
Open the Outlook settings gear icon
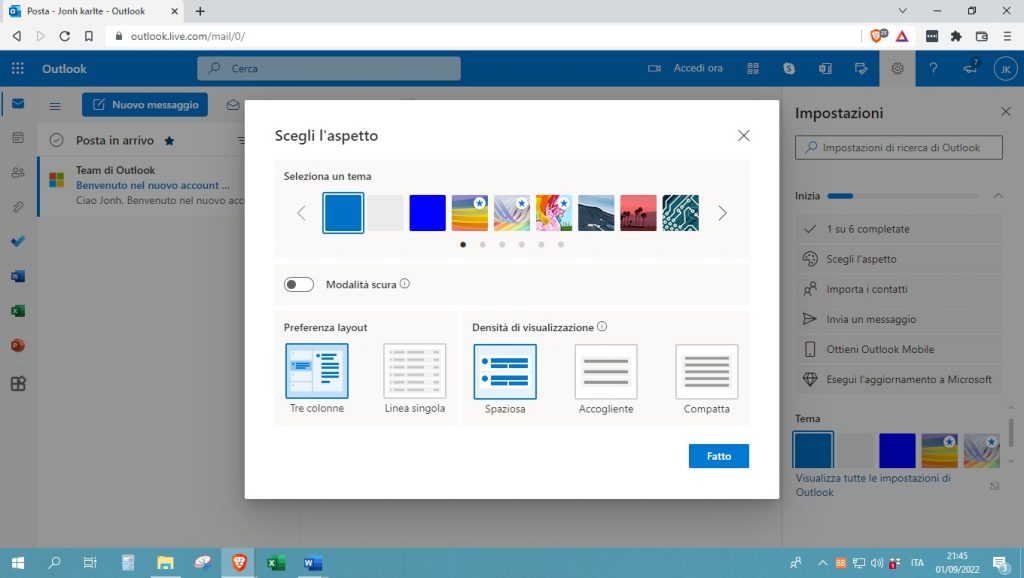pos(897,68)
